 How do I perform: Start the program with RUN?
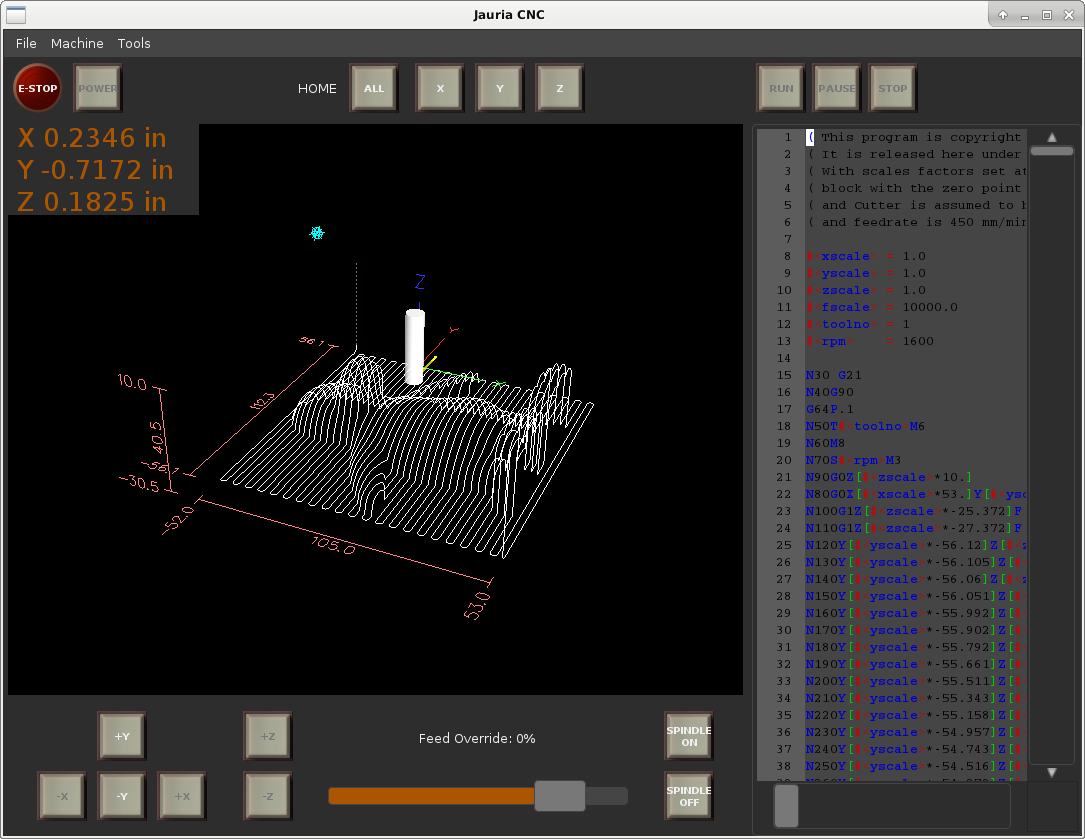click(x=781, y=88)
